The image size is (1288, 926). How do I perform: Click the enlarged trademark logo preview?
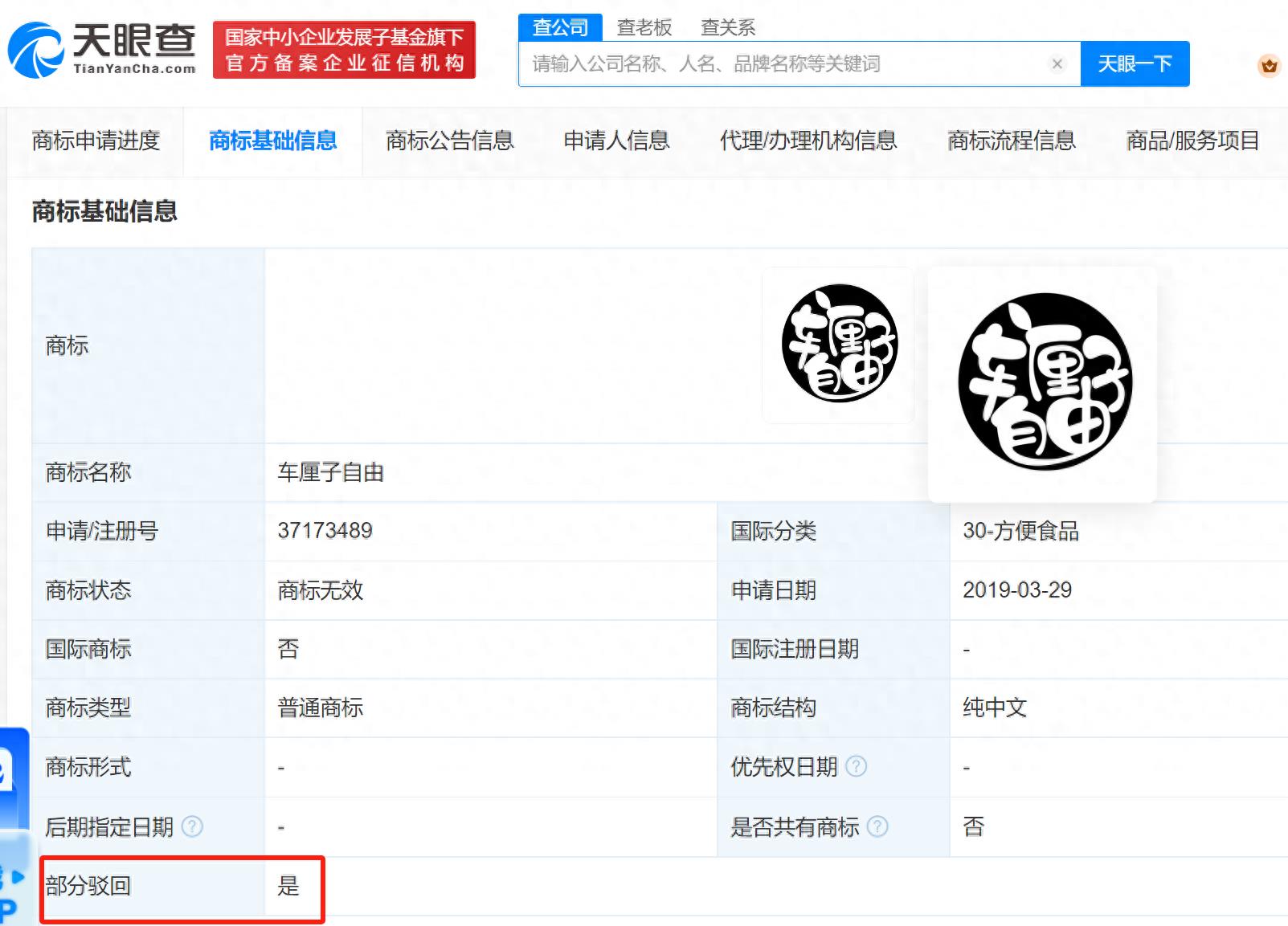[x=1043, y=383]
